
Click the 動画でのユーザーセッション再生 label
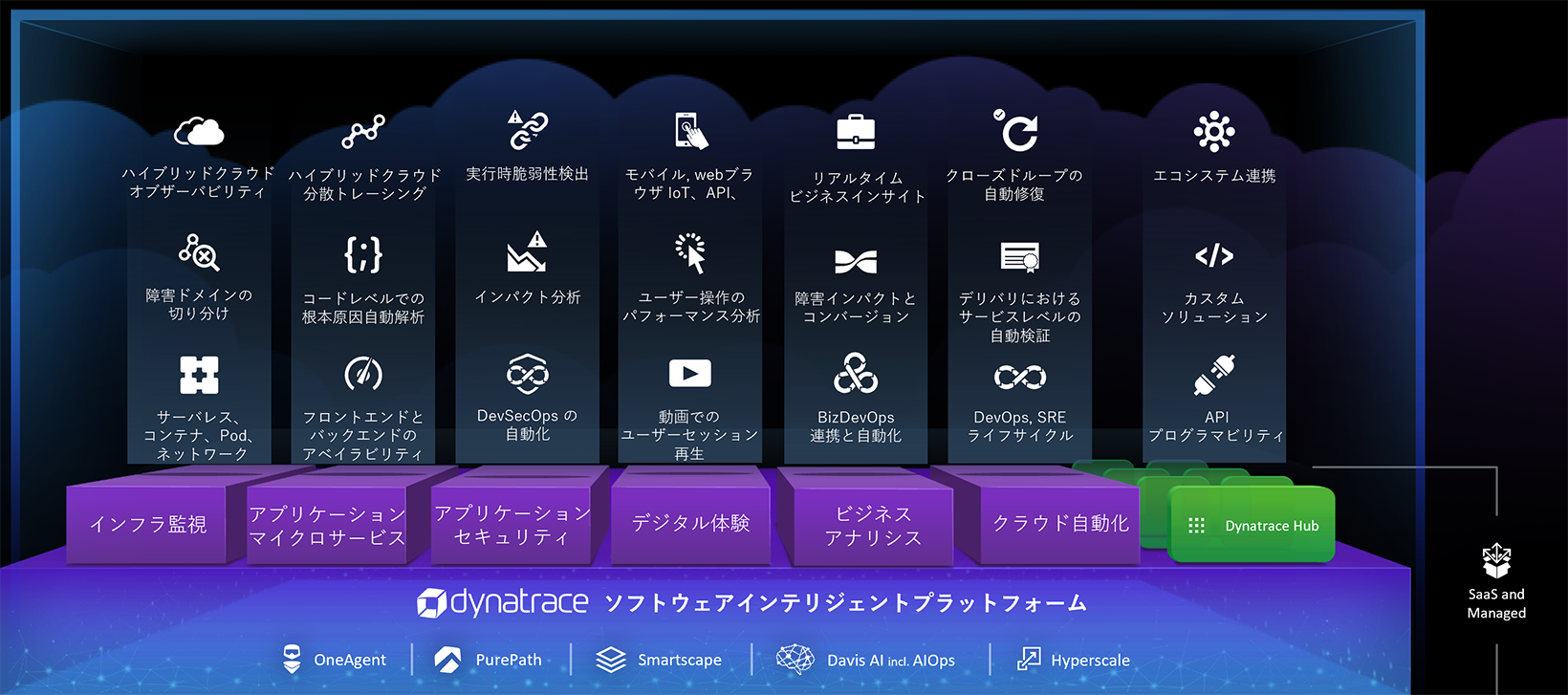[689, 435]
